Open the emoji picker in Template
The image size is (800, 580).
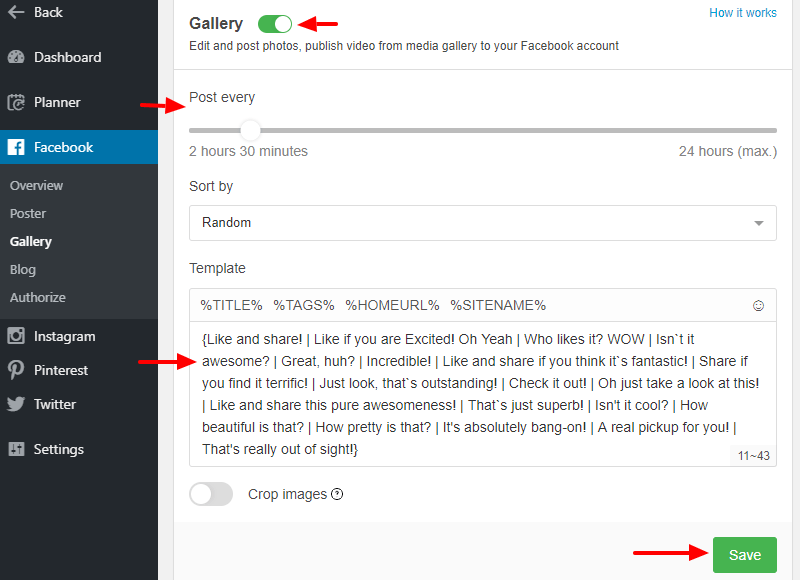758,305
